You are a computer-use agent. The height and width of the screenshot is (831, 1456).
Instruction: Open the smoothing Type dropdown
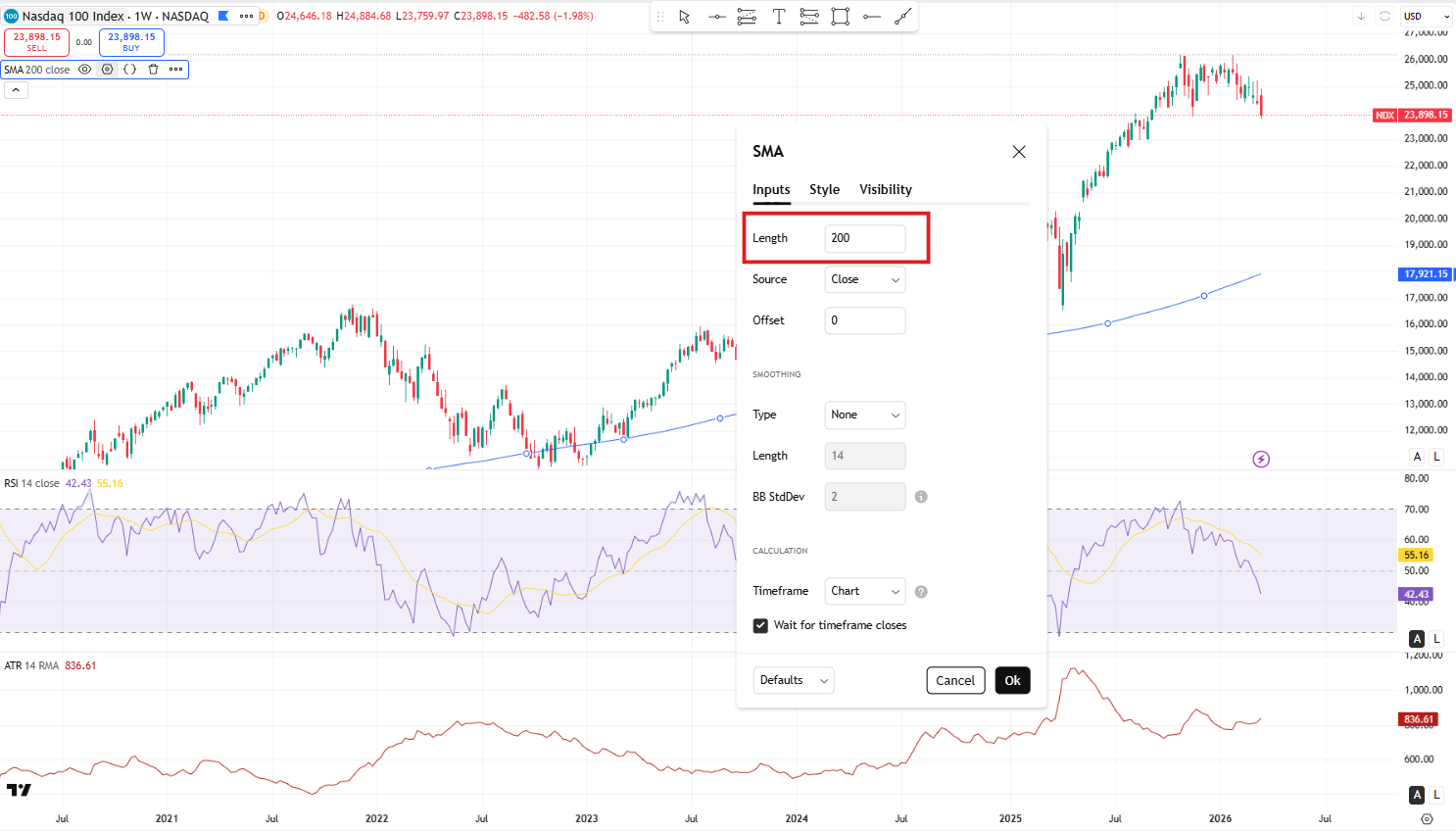coord(864,415)
